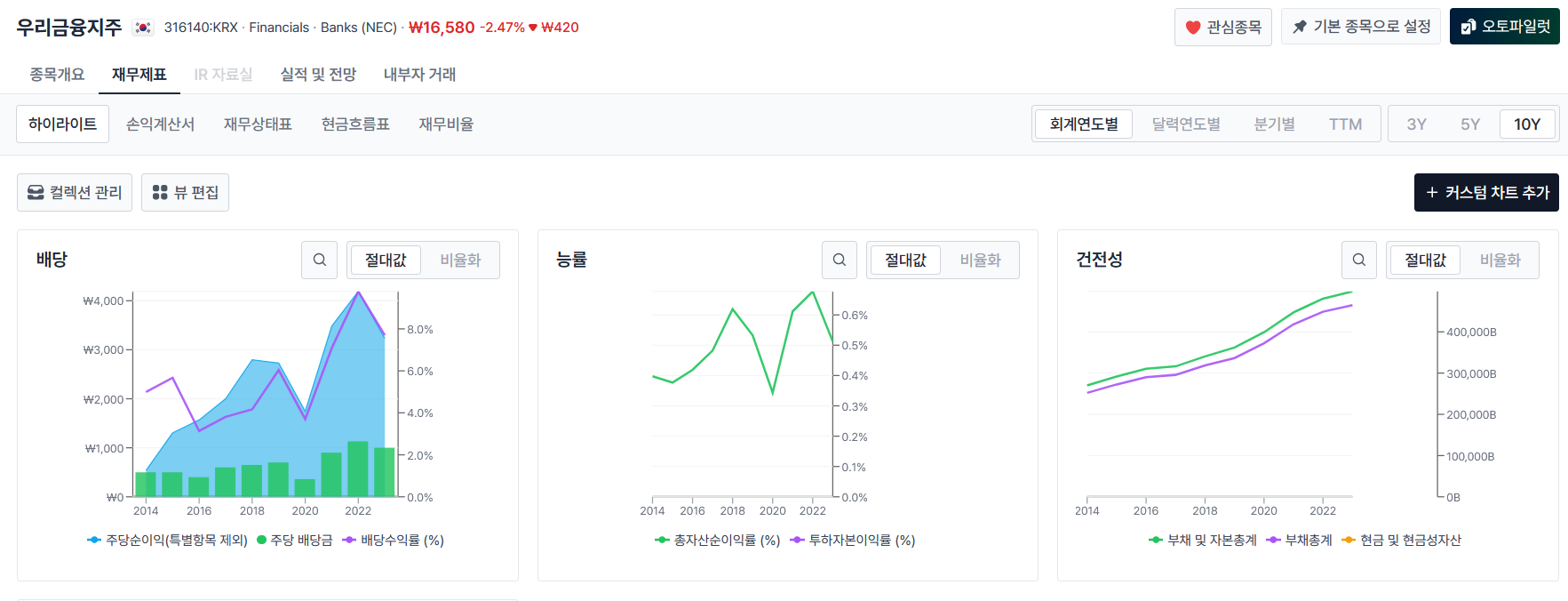Screen dimensions: 1568x601
Task: Open the 실적 및 전망 tab
Action: pyautogui.click(x=318, y=75)
